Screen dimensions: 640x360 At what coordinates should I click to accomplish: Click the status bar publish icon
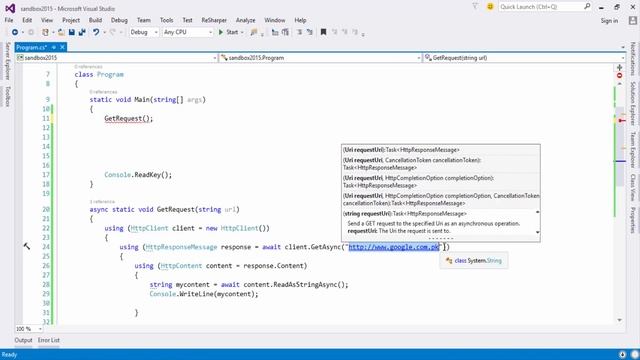click(622, 355)
